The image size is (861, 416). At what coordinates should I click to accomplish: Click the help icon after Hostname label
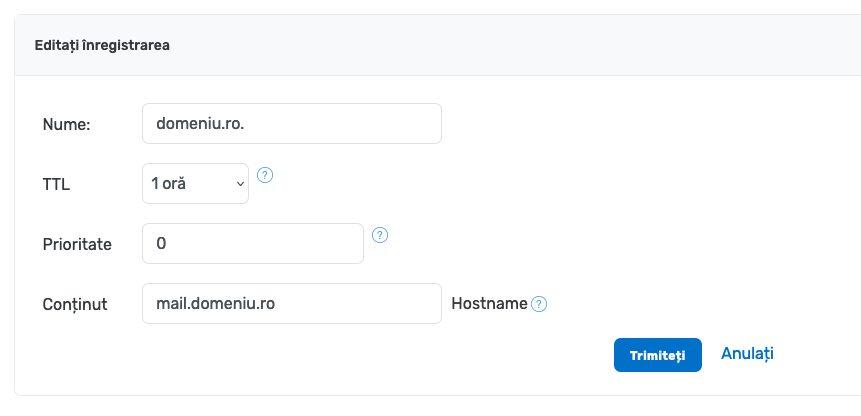[x=539, y=304]
